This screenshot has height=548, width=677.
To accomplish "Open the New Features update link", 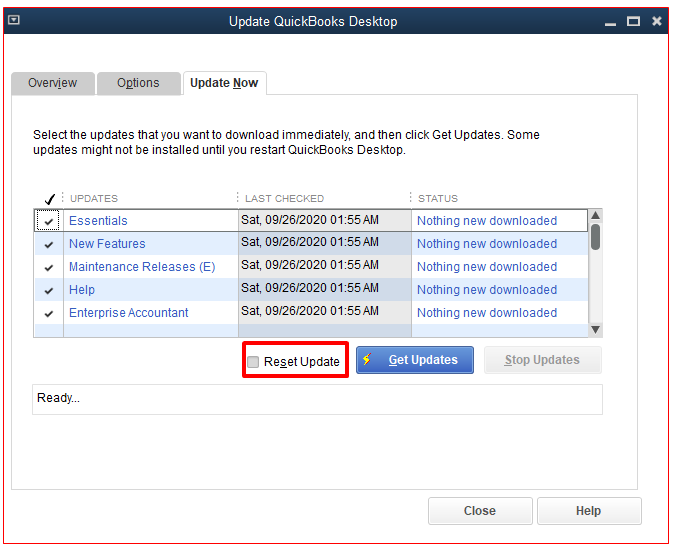I will pos(107,244).
